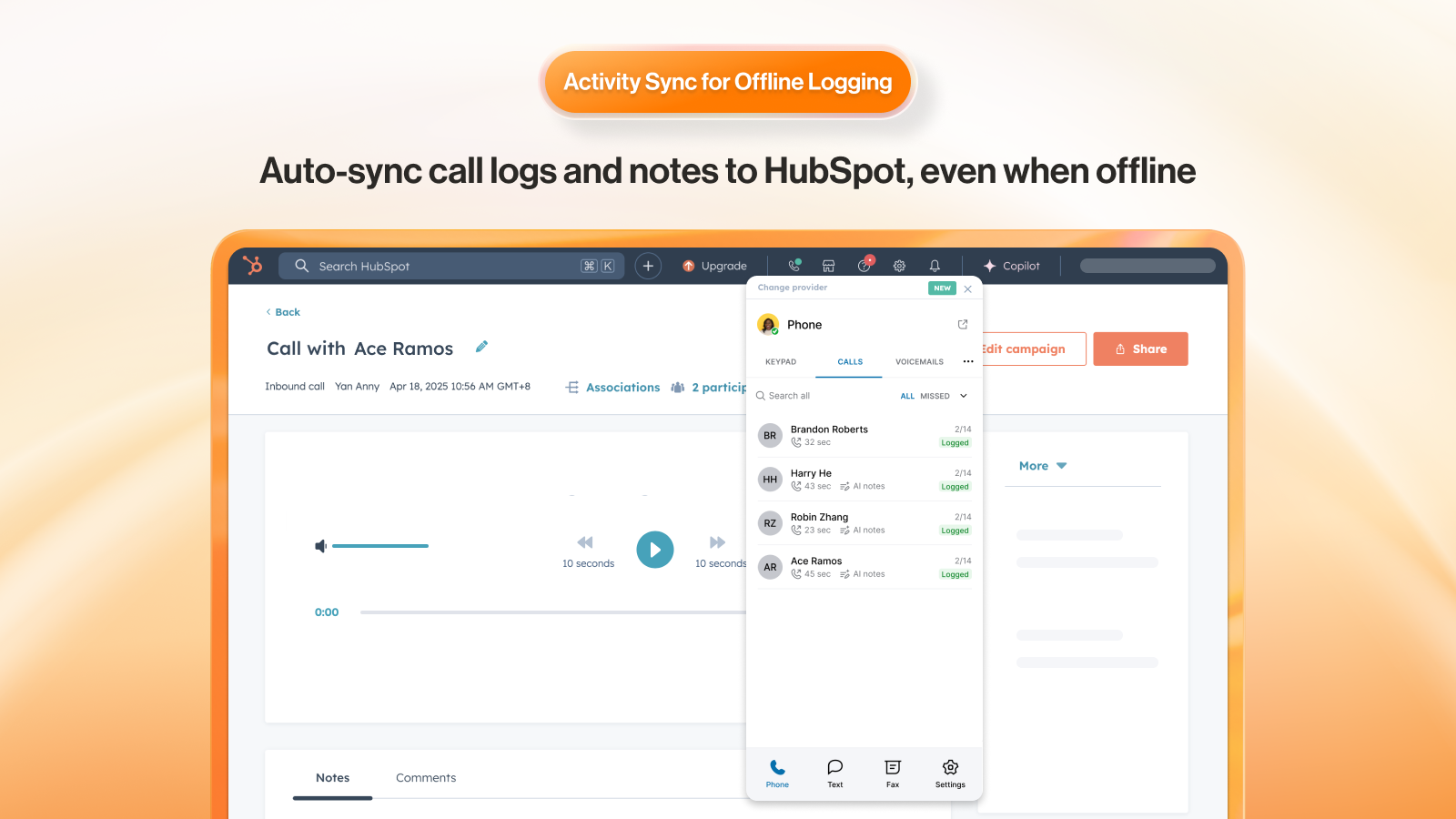Click the HubSpot sprocket logo
This screenshot has width=1456, height=819.
pyautogui.click(x=253, y=265)
